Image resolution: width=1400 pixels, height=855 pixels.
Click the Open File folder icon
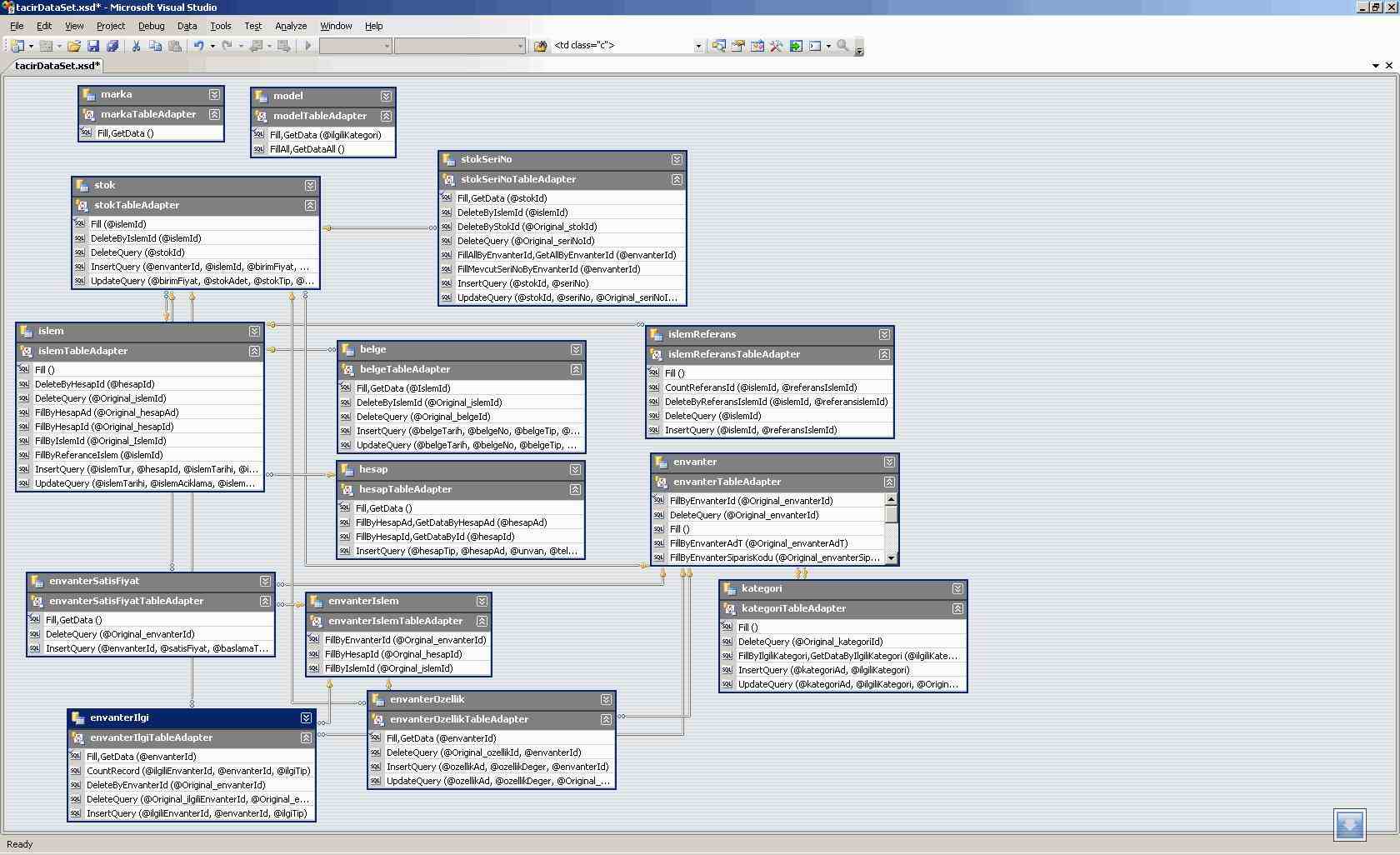coord(74,46)
